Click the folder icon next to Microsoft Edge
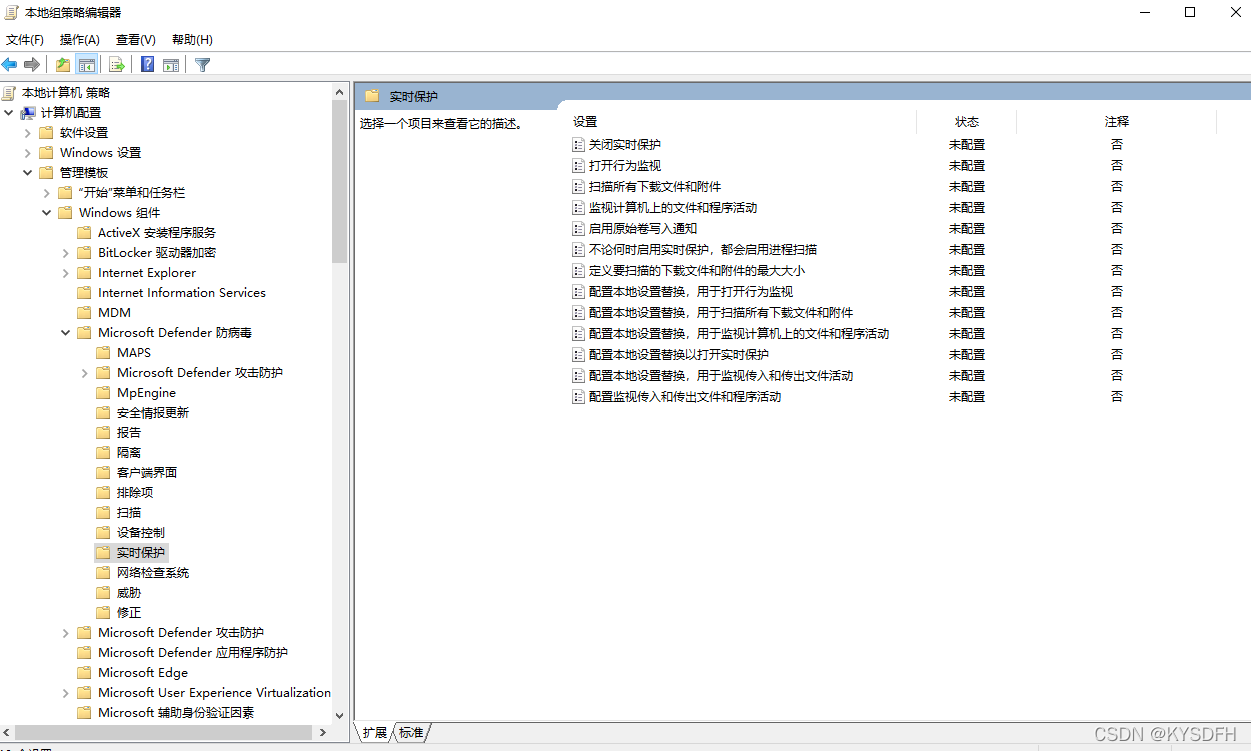This screenshot has width=1251, height=751. click(x=84, y=673)
